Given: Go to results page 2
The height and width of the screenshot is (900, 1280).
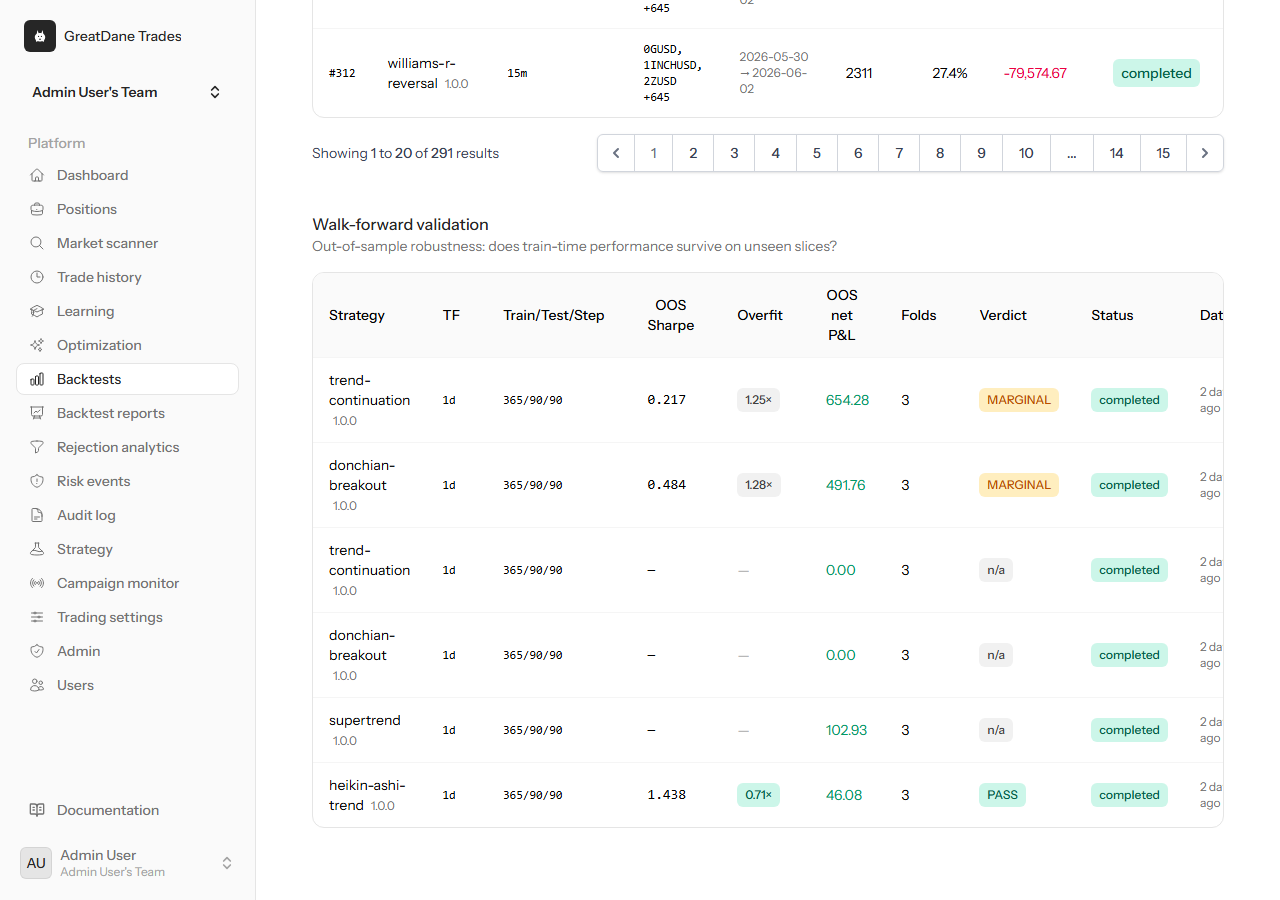Looking at the screenshot, I should tap(693, 153).
